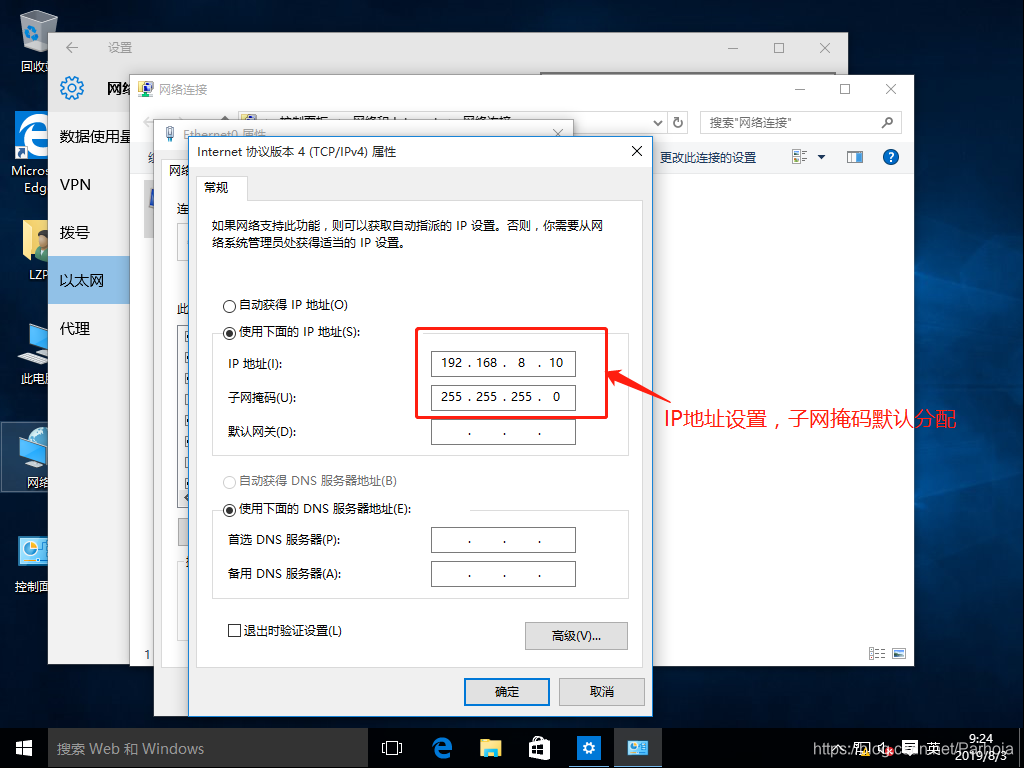
Task: Open the Store icon on the taskbar
Action: pyautogui.click(x=539, y=748)
